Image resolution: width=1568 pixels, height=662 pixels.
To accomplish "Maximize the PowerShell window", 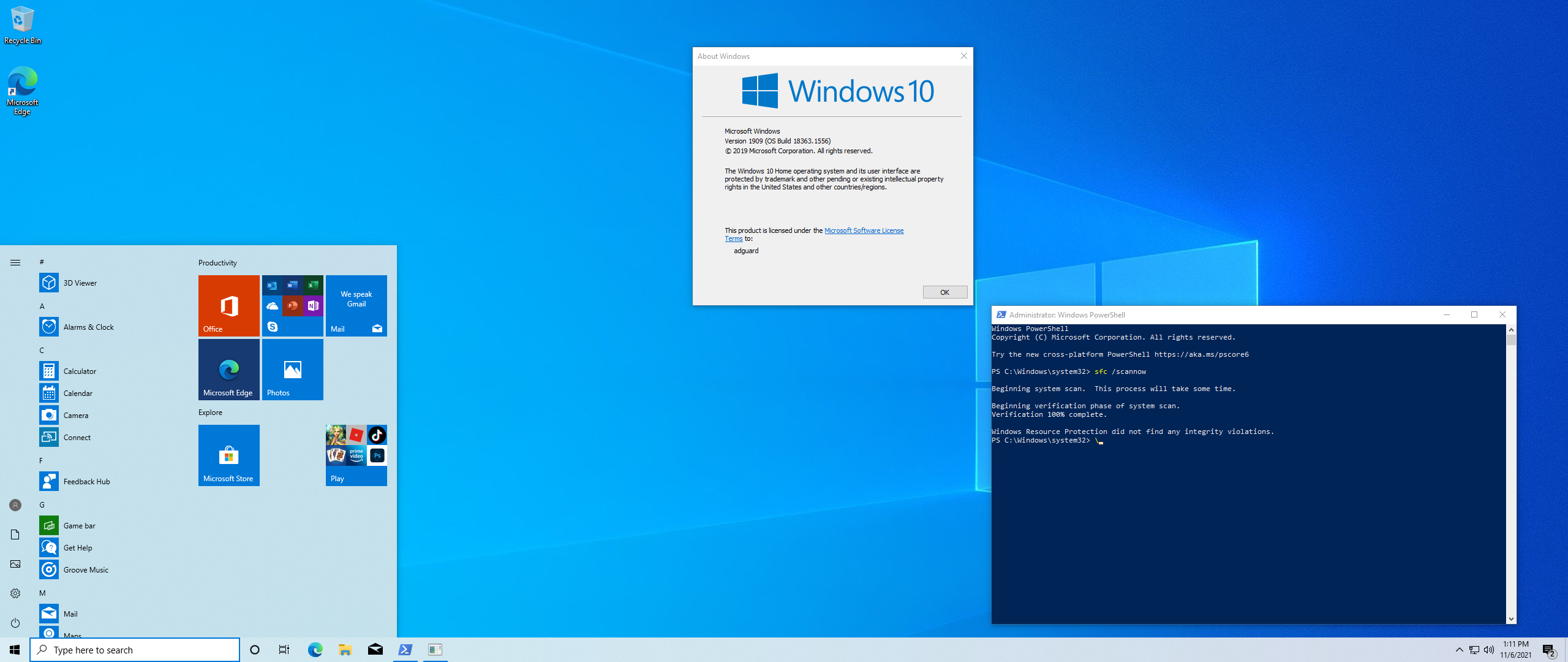I will click(1474, 314).
